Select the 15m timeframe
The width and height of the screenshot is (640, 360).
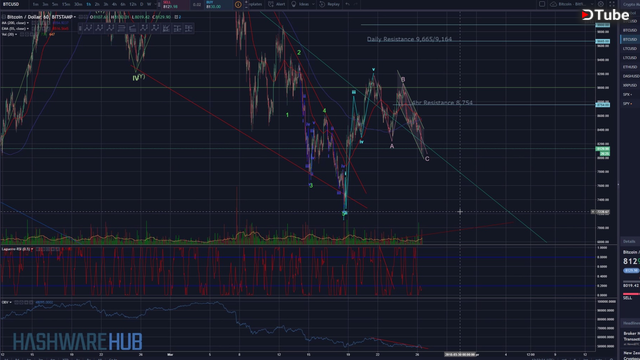pyautogui.click(x=66, y=4)
